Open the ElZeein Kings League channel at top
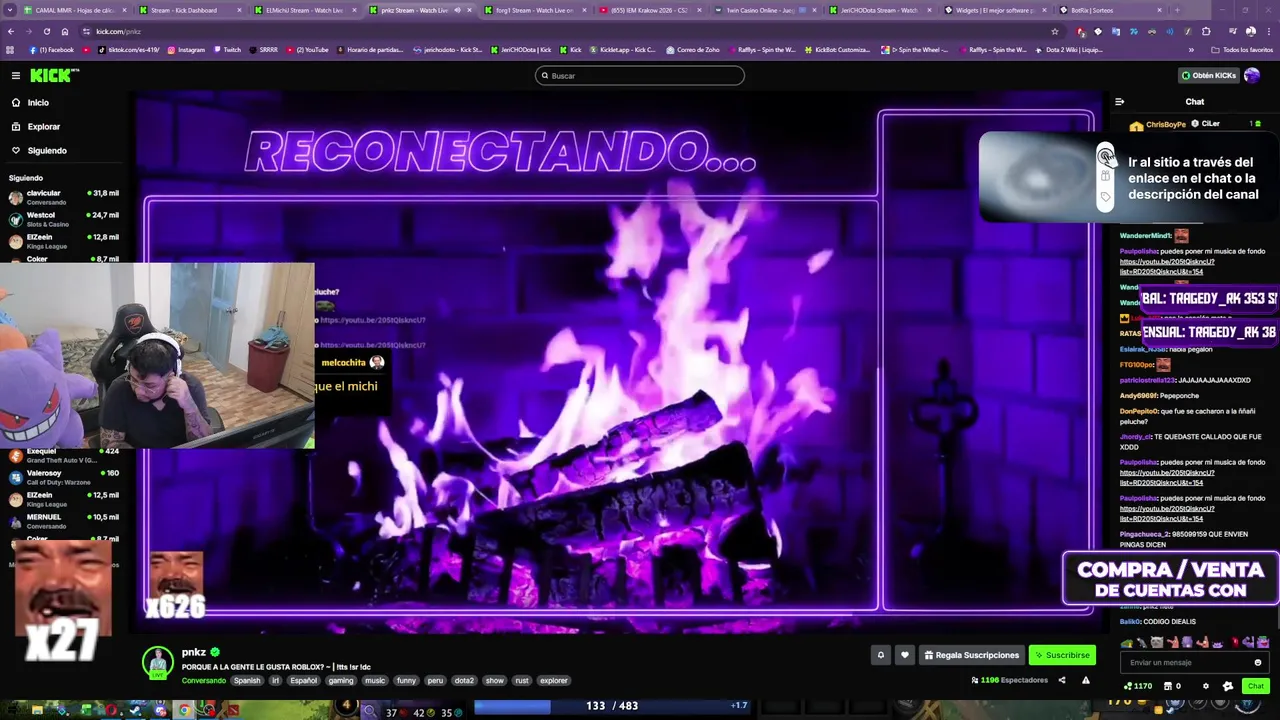This screenshot has height=720, width=1280. coord(63,241)
